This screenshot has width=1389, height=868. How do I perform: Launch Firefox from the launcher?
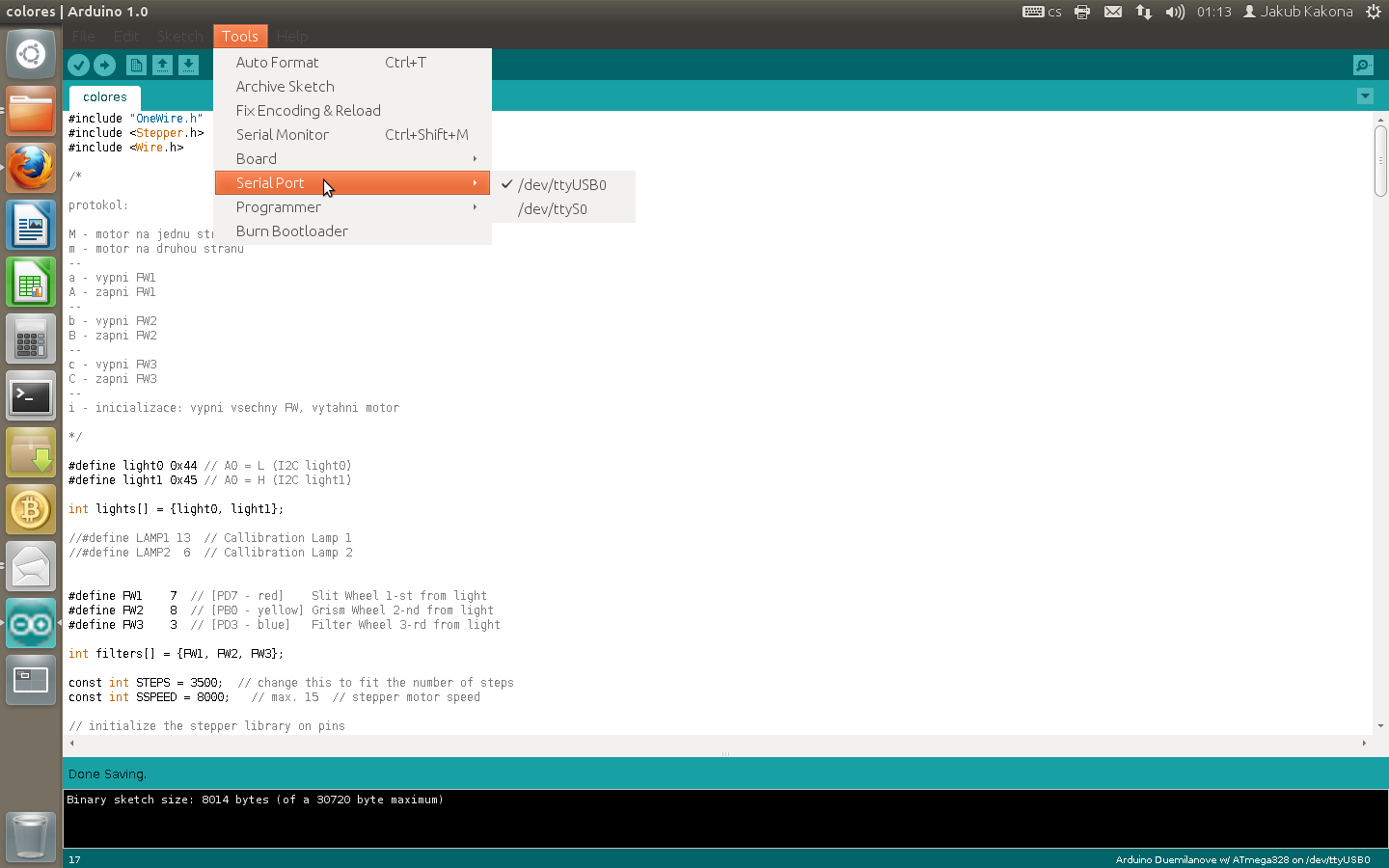tap(31, 169)
